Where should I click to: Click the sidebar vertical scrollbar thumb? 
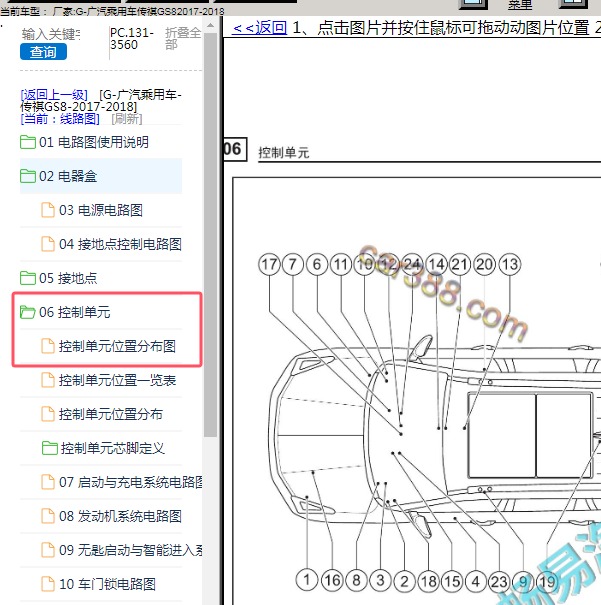pyautogui.click(x=210, y=235)
